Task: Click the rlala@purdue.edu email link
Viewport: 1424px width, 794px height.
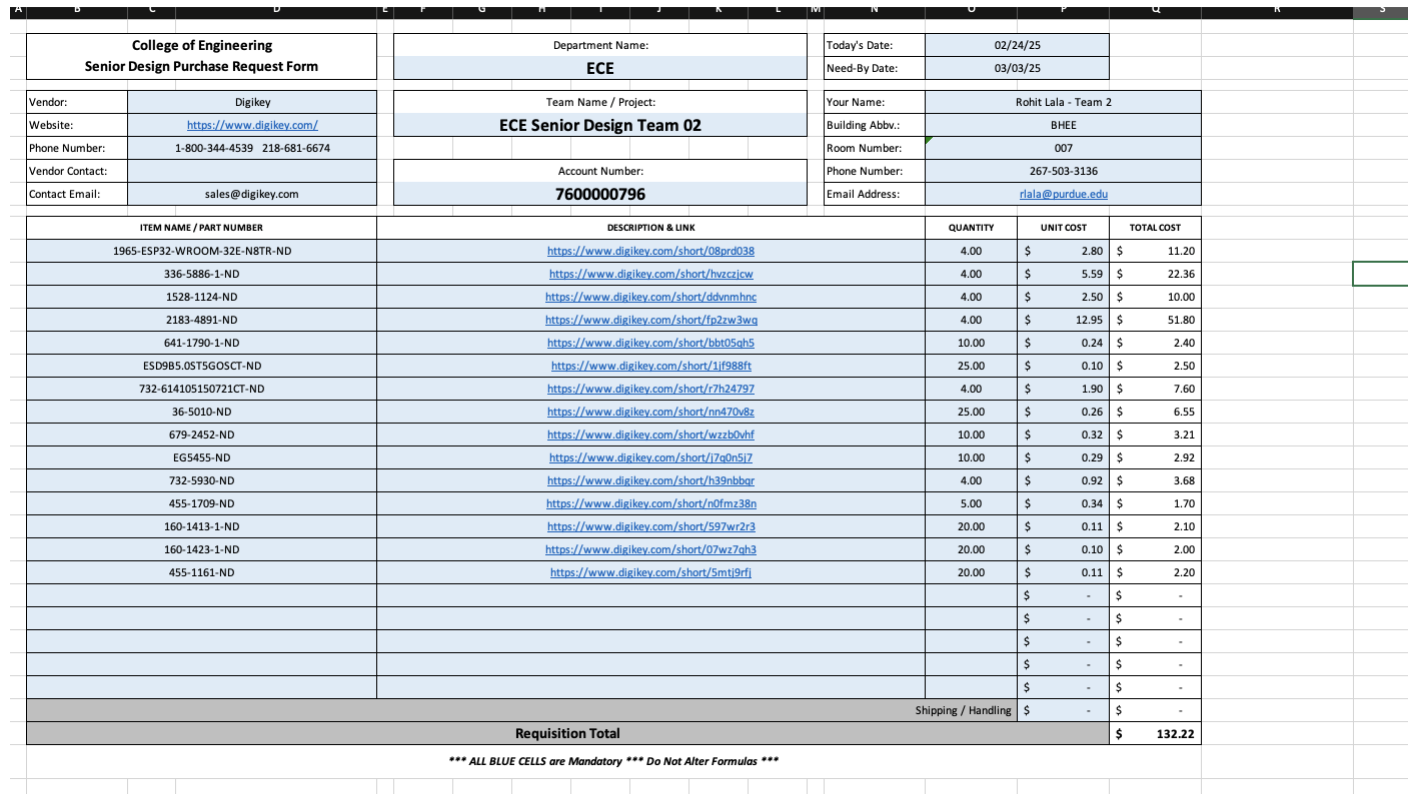Action: click(1063, 194)
